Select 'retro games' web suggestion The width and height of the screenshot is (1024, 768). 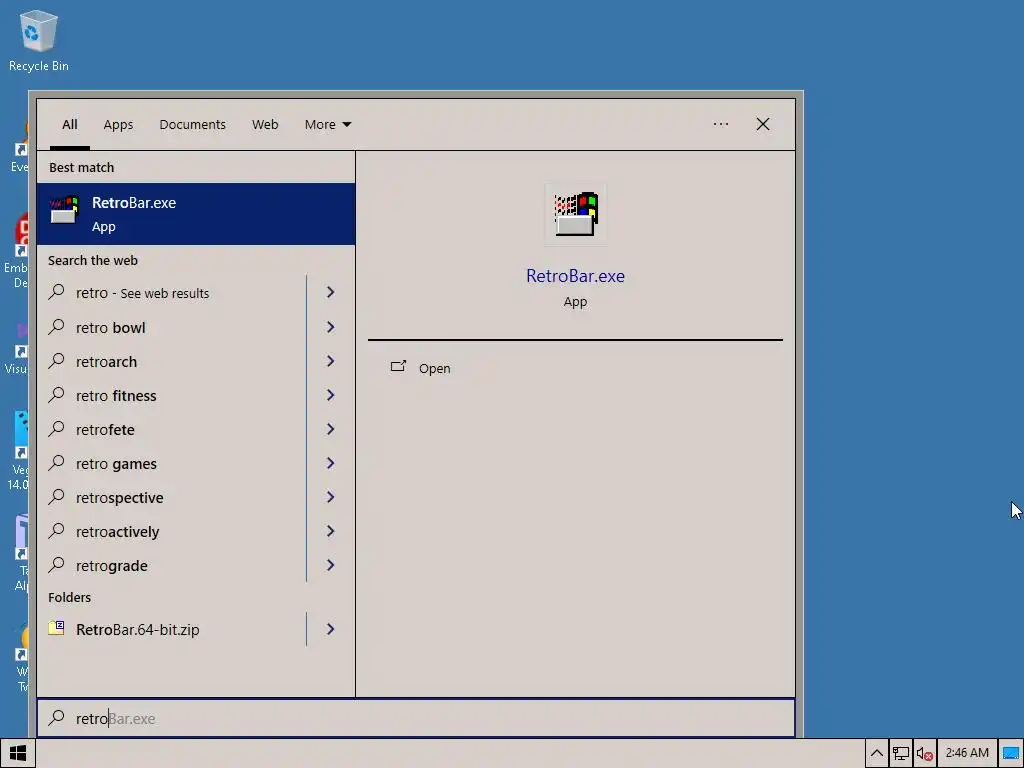[172, 462]
